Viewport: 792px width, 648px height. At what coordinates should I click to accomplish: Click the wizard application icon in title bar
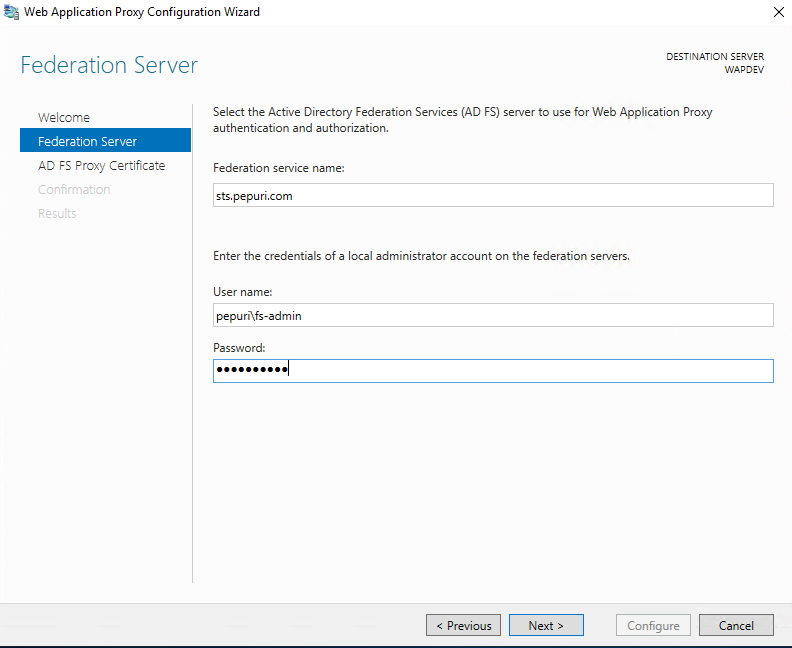tap(11, 12)
